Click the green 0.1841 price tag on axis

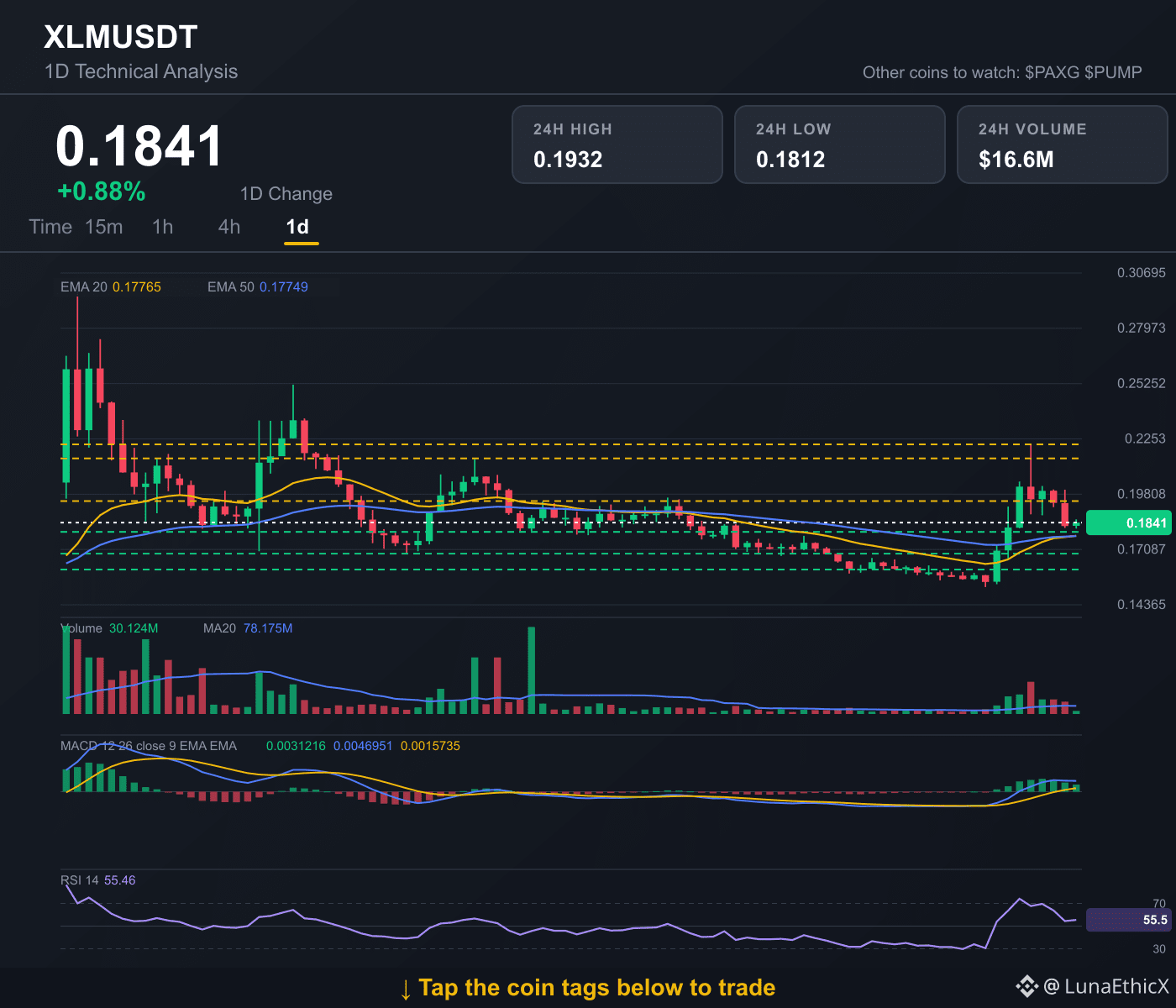point(1127,523)
